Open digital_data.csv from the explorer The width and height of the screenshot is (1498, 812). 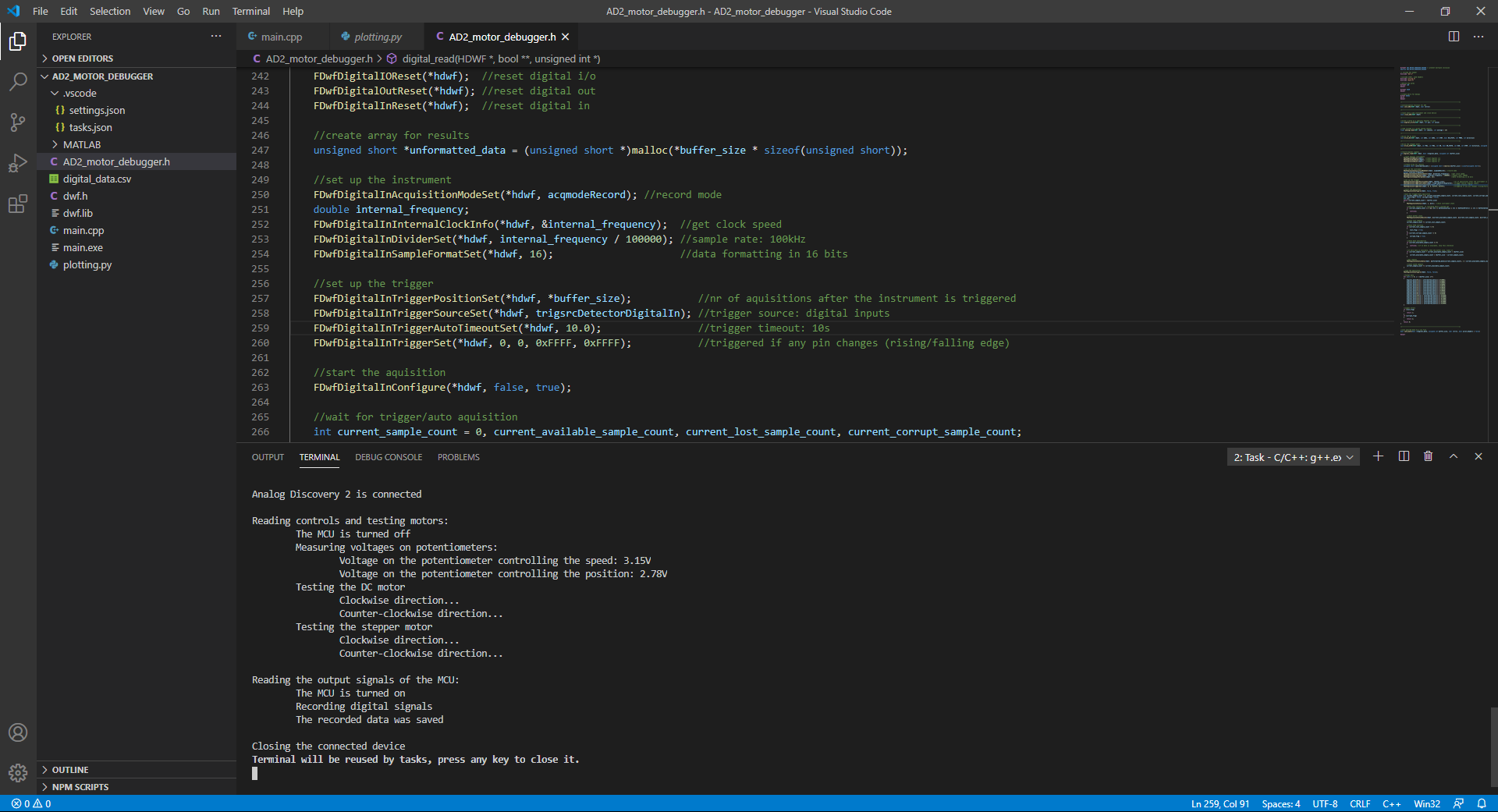137,179
